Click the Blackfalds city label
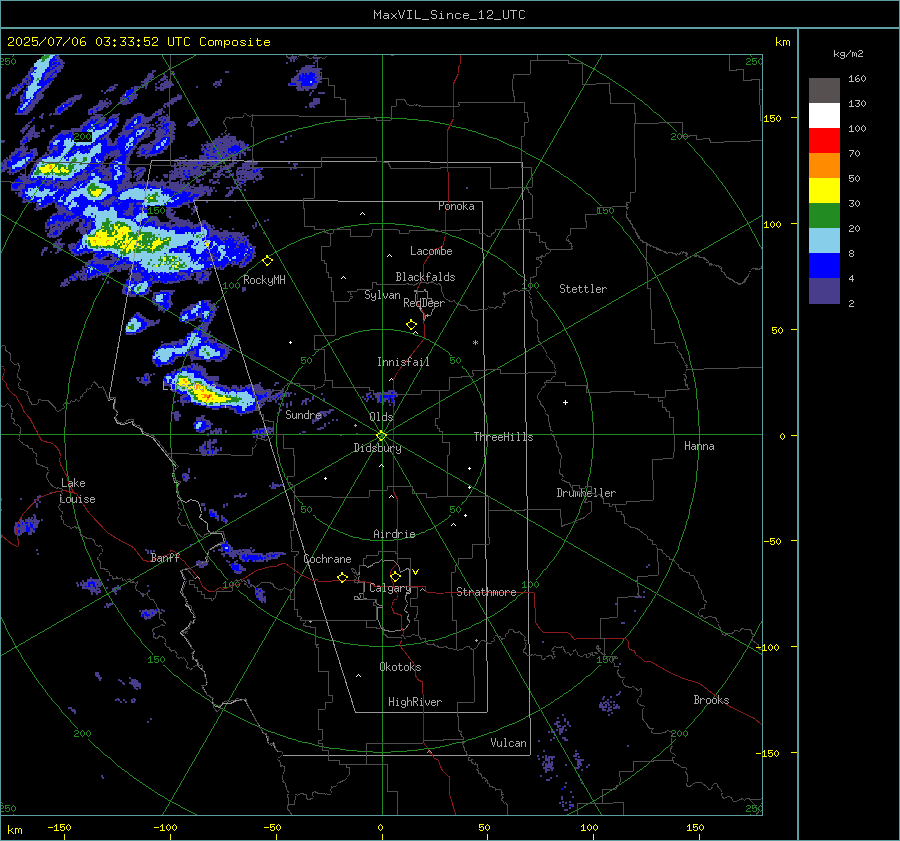This screenshot has width=900, height=841. (x=425, y=277)
